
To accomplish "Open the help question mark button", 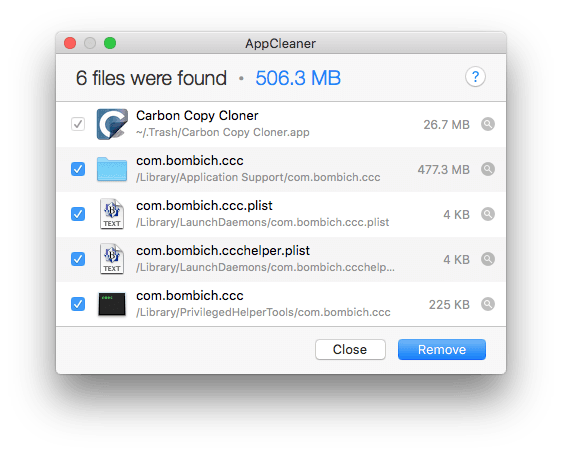I will point(475,77).
